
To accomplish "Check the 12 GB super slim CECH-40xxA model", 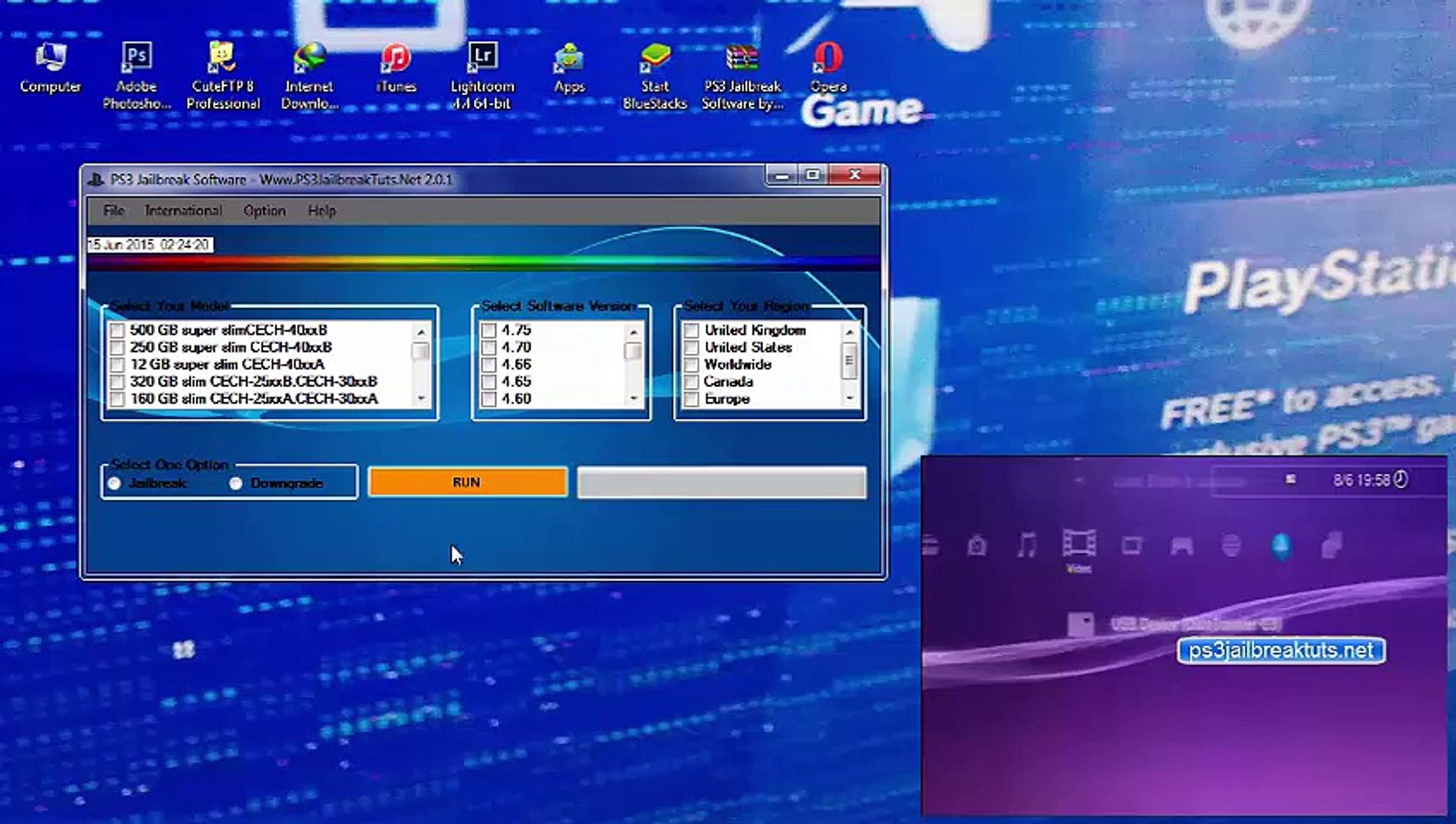I will 117,365.
